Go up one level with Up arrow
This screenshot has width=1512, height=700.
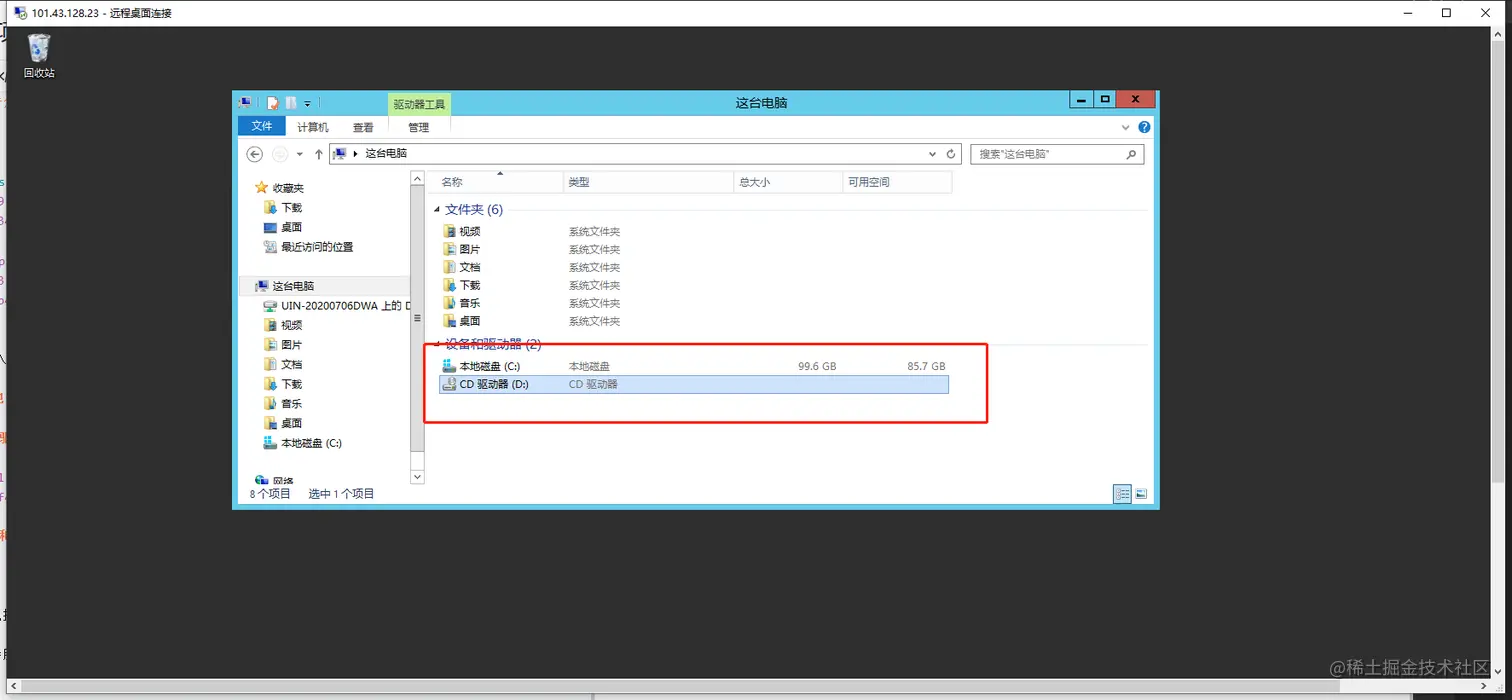click(x=319, y=154)
